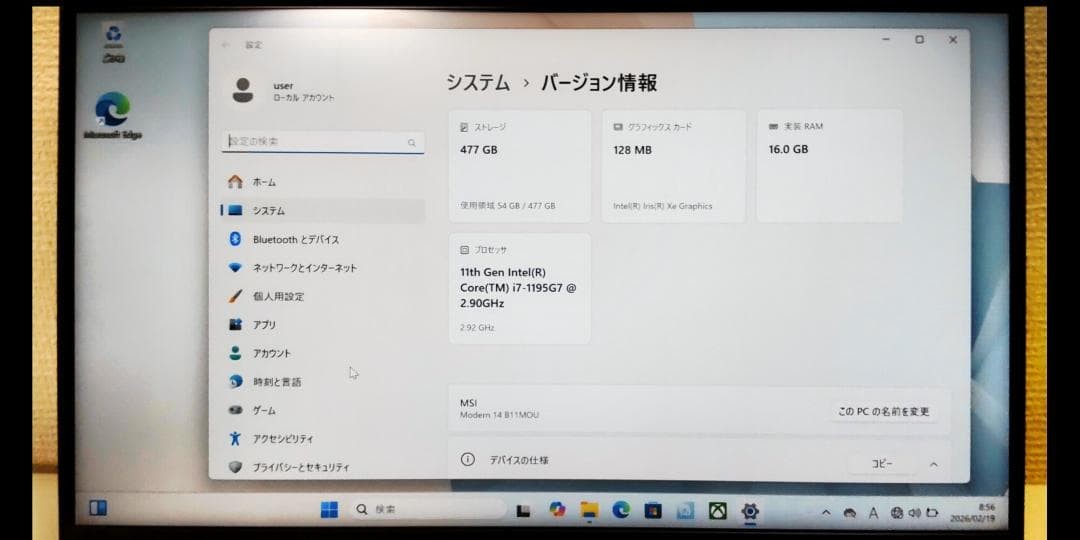This screenshot has width=1080, height=540.
Task: Show hidden system tray icons
Action: tap(827, 512)
